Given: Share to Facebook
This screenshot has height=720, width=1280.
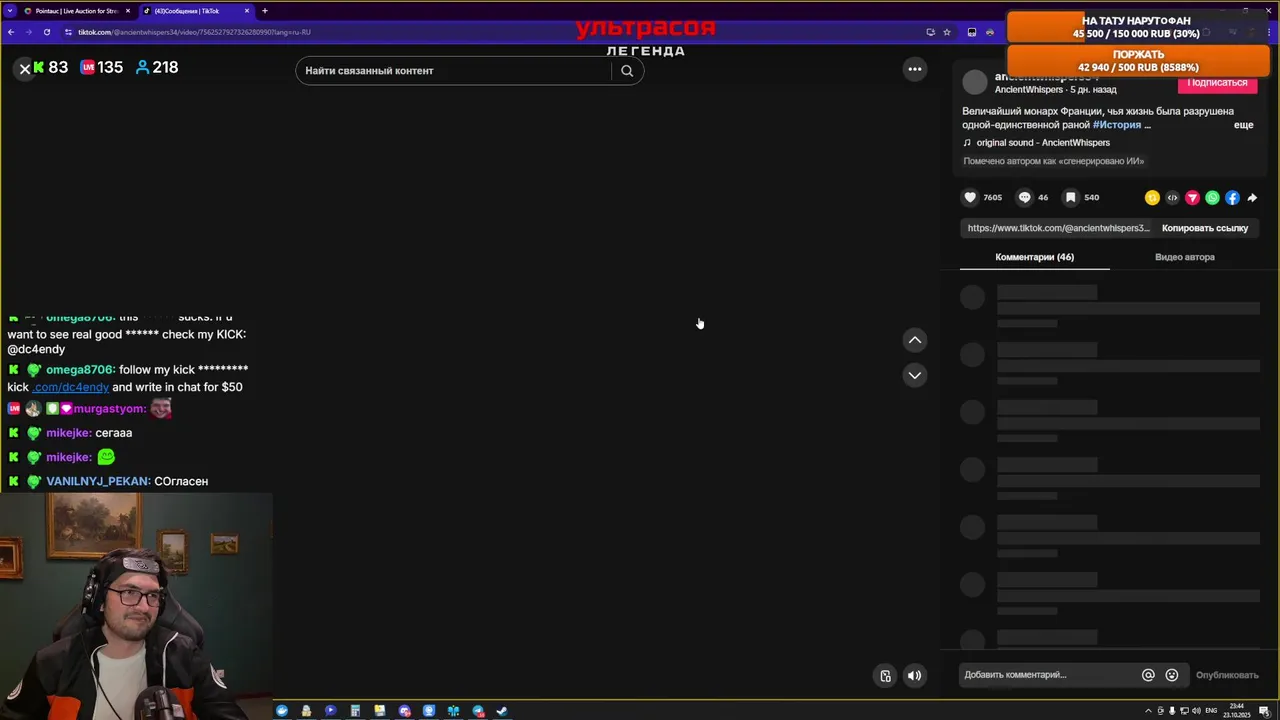Looking at the screenshot, I should coord(1232,198).
